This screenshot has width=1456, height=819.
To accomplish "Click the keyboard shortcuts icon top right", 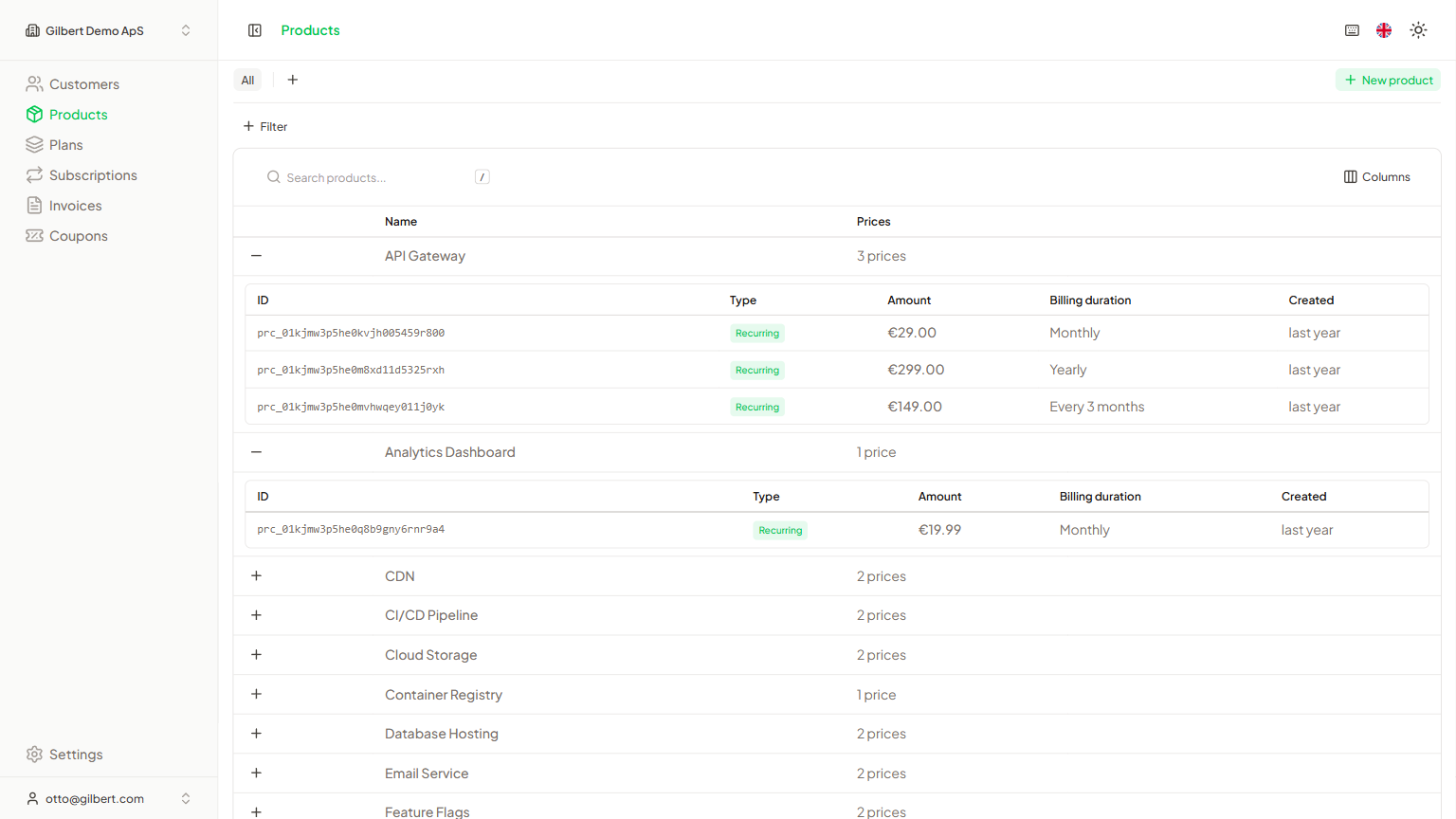I will tap(1352, 29).
